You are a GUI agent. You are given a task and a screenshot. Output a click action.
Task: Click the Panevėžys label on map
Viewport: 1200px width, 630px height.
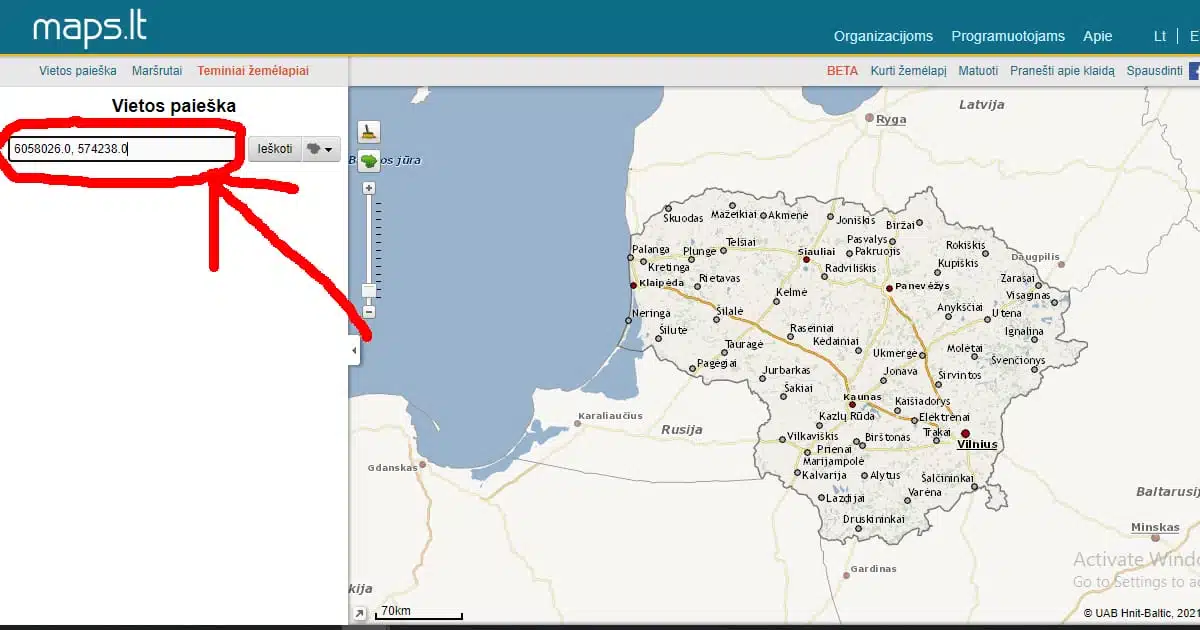click(922, 285)
